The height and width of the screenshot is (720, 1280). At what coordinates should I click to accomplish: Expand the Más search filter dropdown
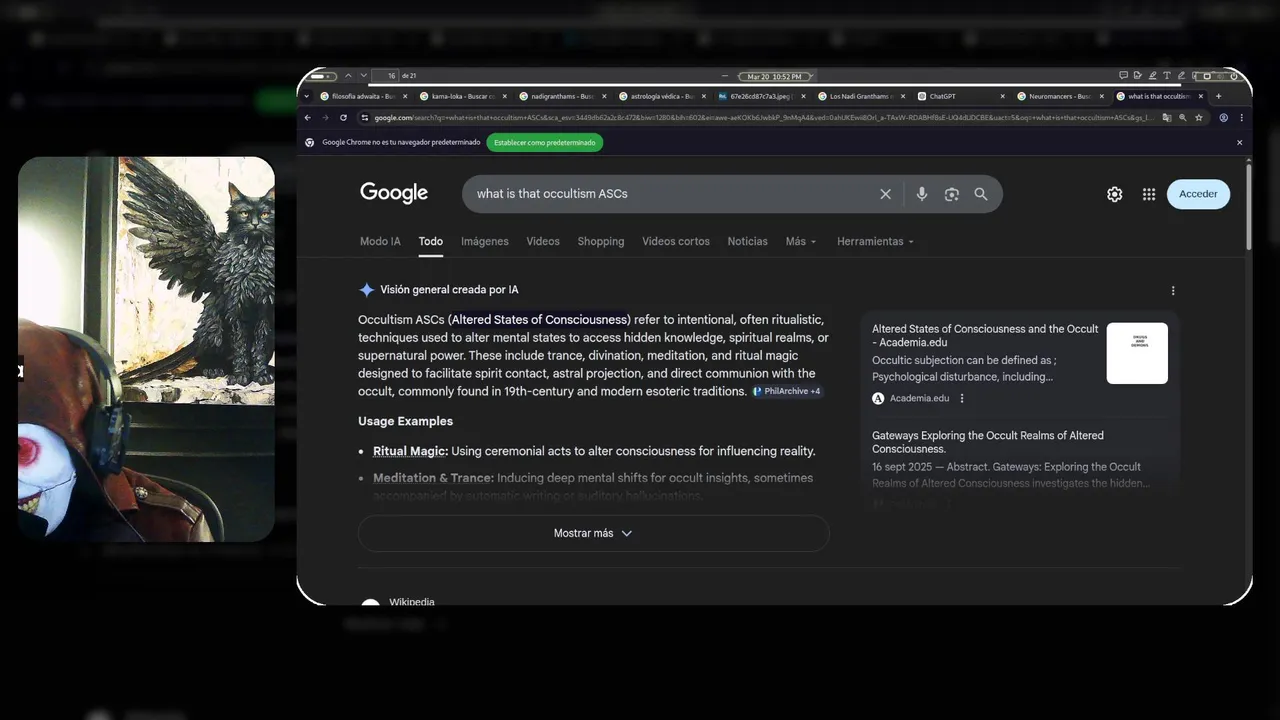point(801,241)
